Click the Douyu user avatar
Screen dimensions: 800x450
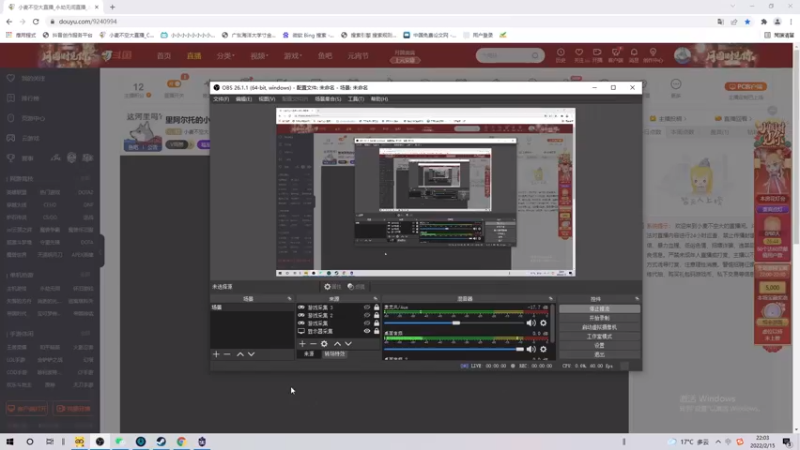[x=682, y=55]
